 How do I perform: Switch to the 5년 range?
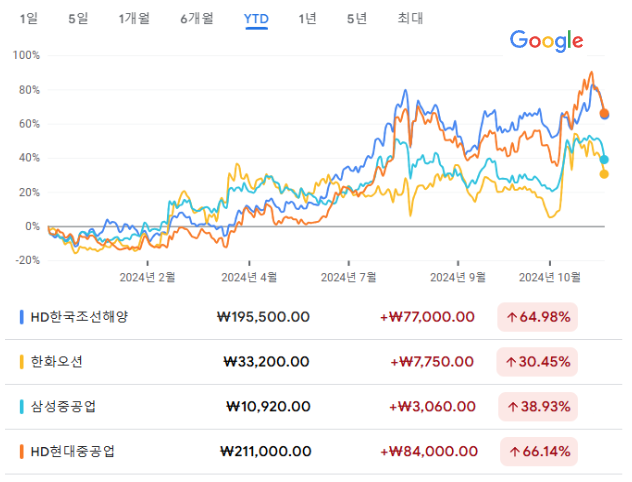point(357,18)
